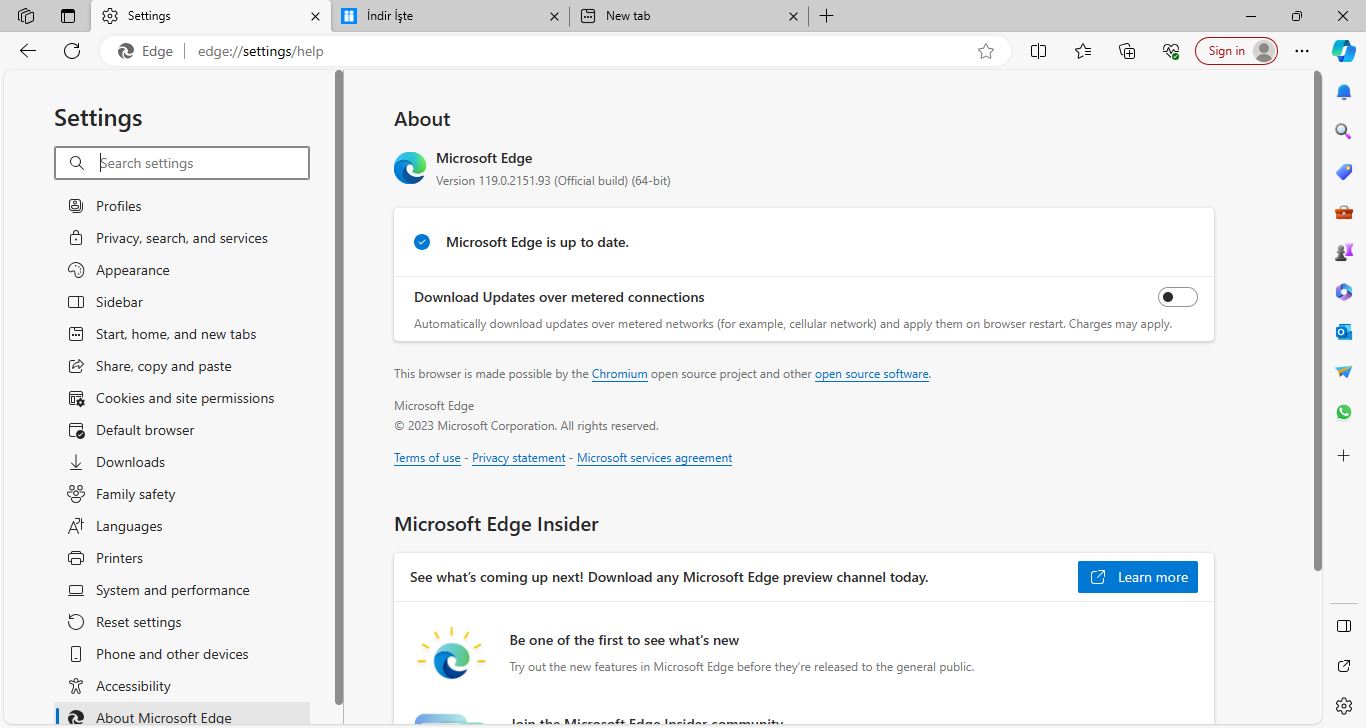Open sidebar settings gear icon
Screen dimensions: 1366x728
1344,706
